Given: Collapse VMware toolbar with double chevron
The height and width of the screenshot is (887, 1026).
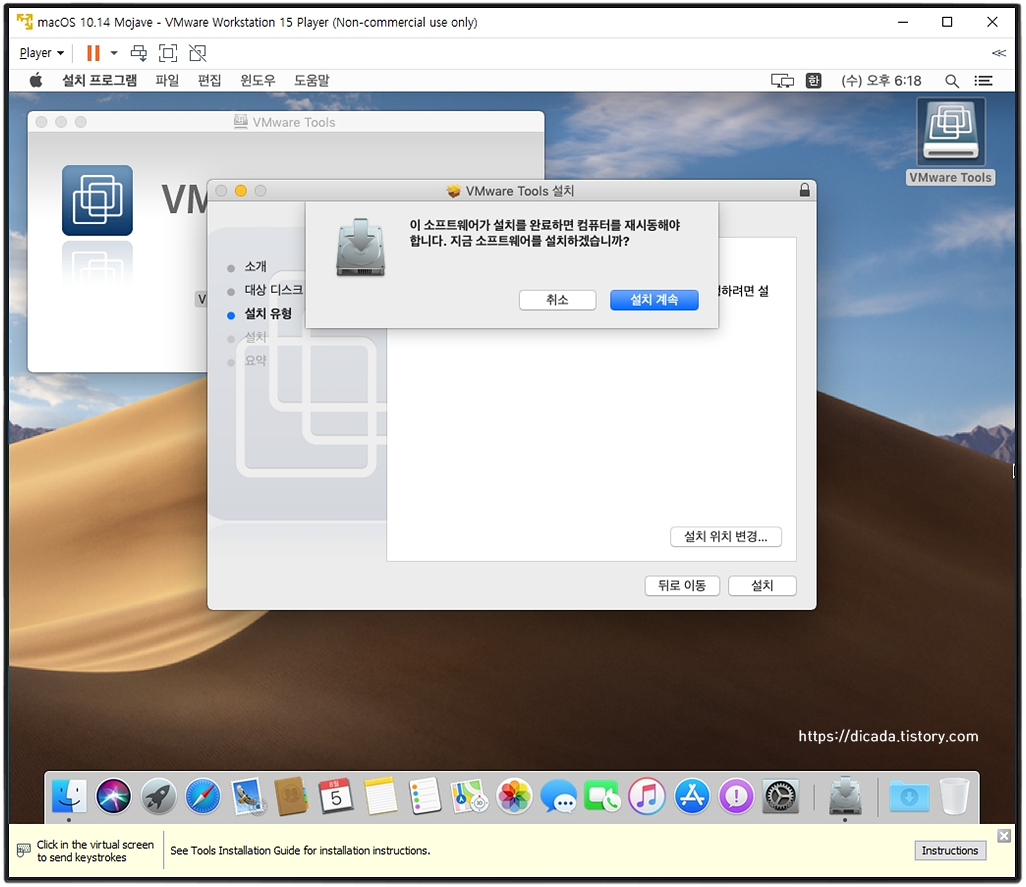Looking at the screenshot, I should (x=999, y=53).
